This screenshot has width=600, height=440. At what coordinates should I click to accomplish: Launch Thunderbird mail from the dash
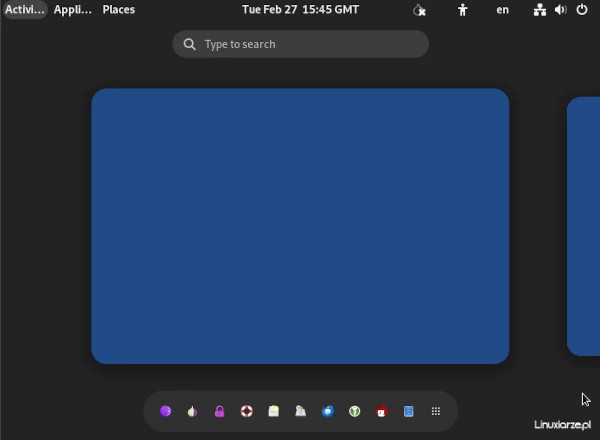328,411
